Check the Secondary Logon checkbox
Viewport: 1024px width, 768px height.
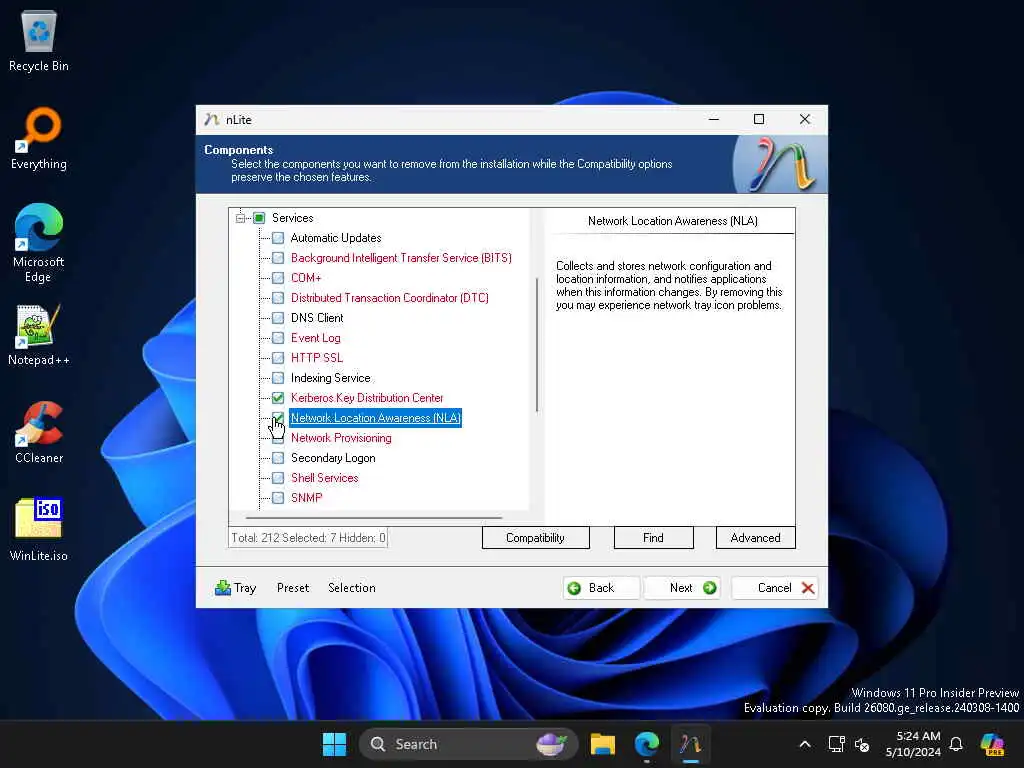(278, 458)
